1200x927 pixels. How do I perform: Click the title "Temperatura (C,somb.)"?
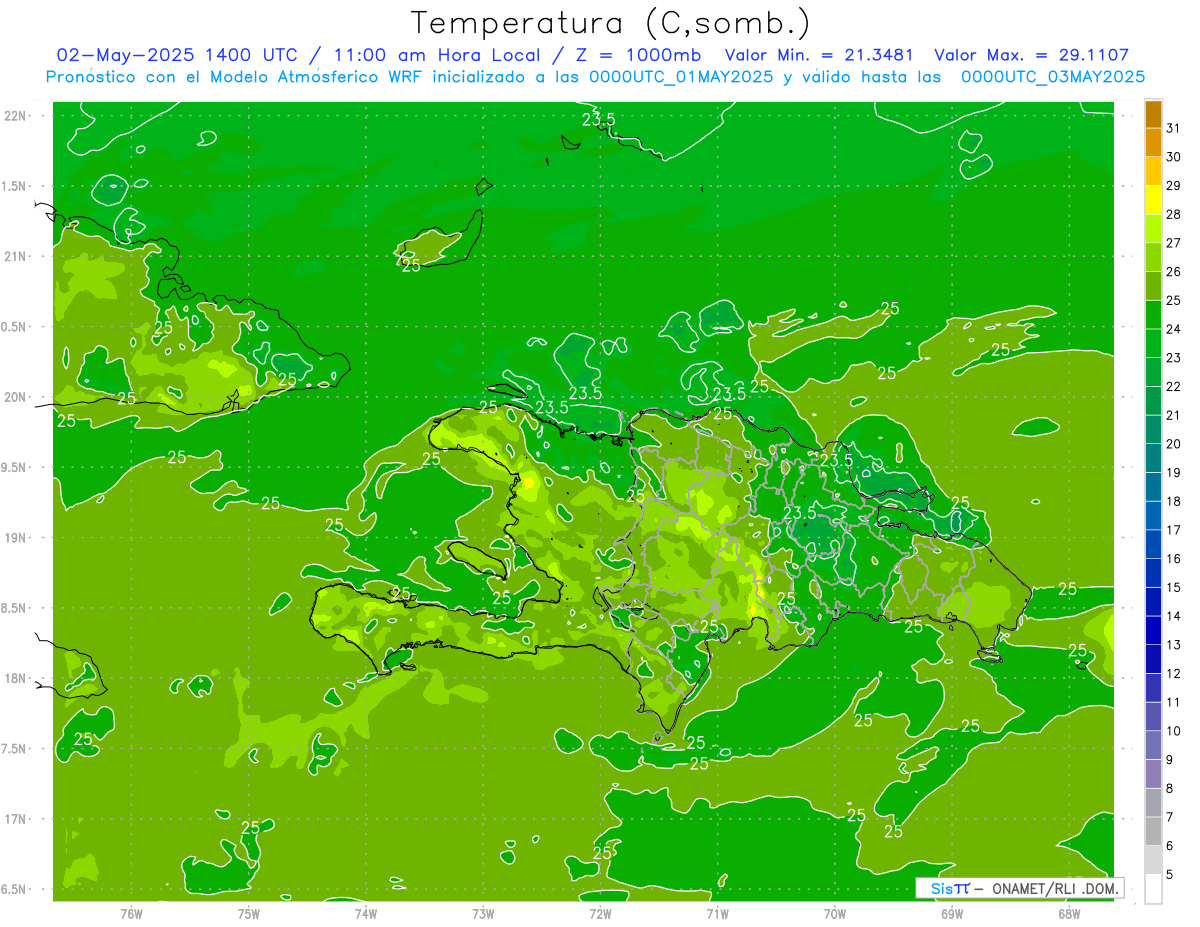[x=610, y=24]
